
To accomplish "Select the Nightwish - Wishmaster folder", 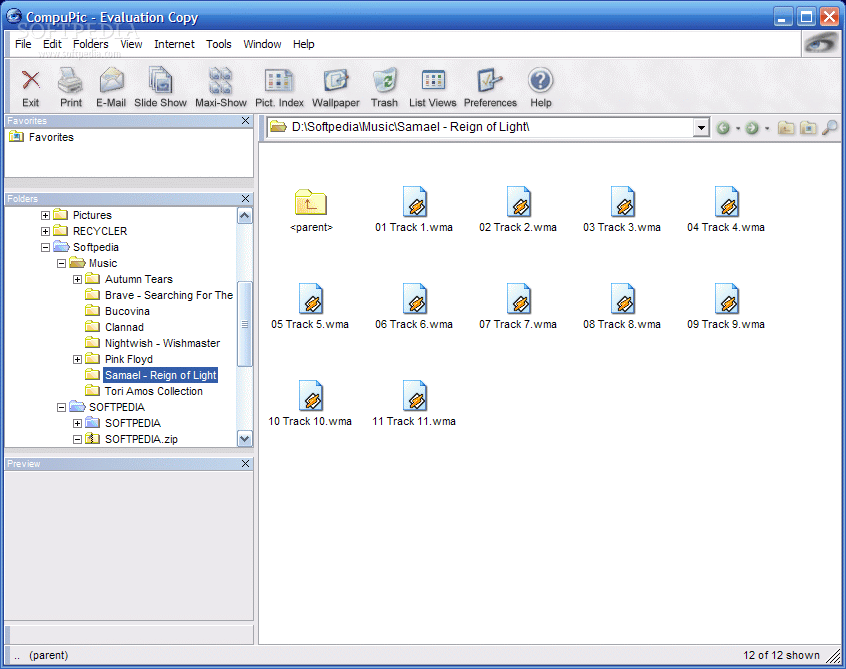I will pyautogui.click(x=153, y=343).
